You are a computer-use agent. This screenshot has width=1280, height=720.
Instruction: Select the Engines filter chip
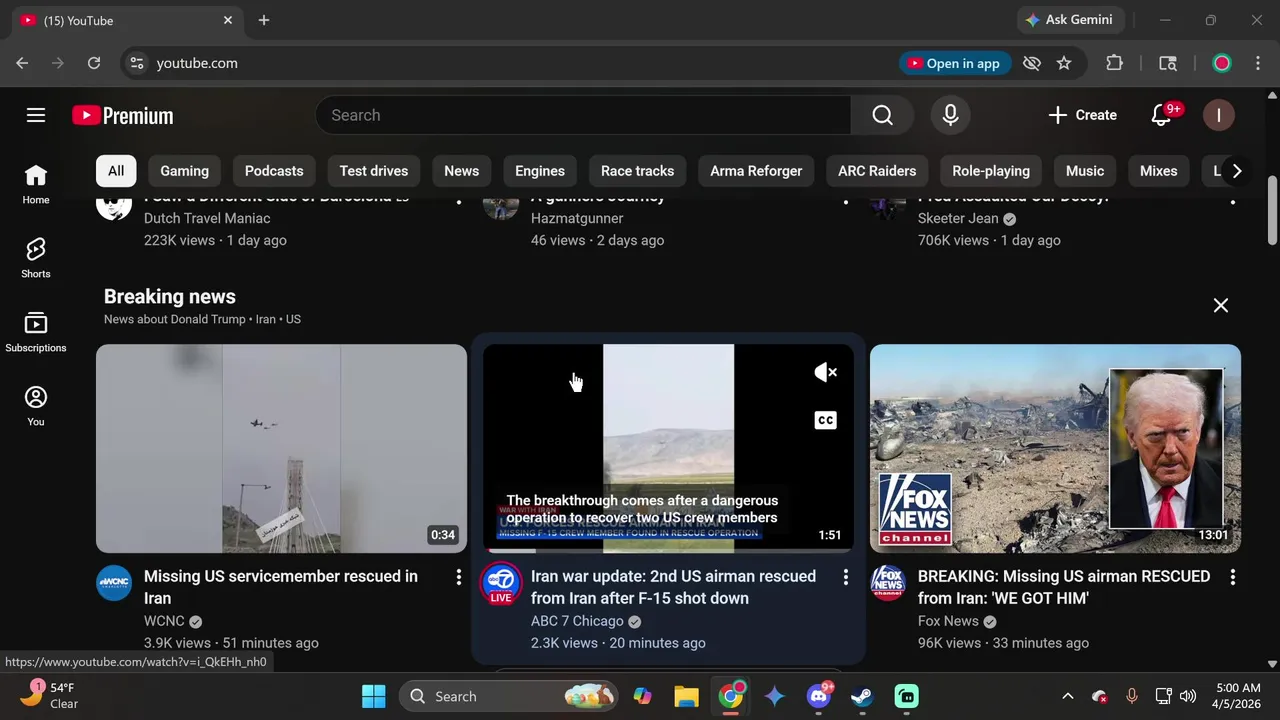[540, 171]
